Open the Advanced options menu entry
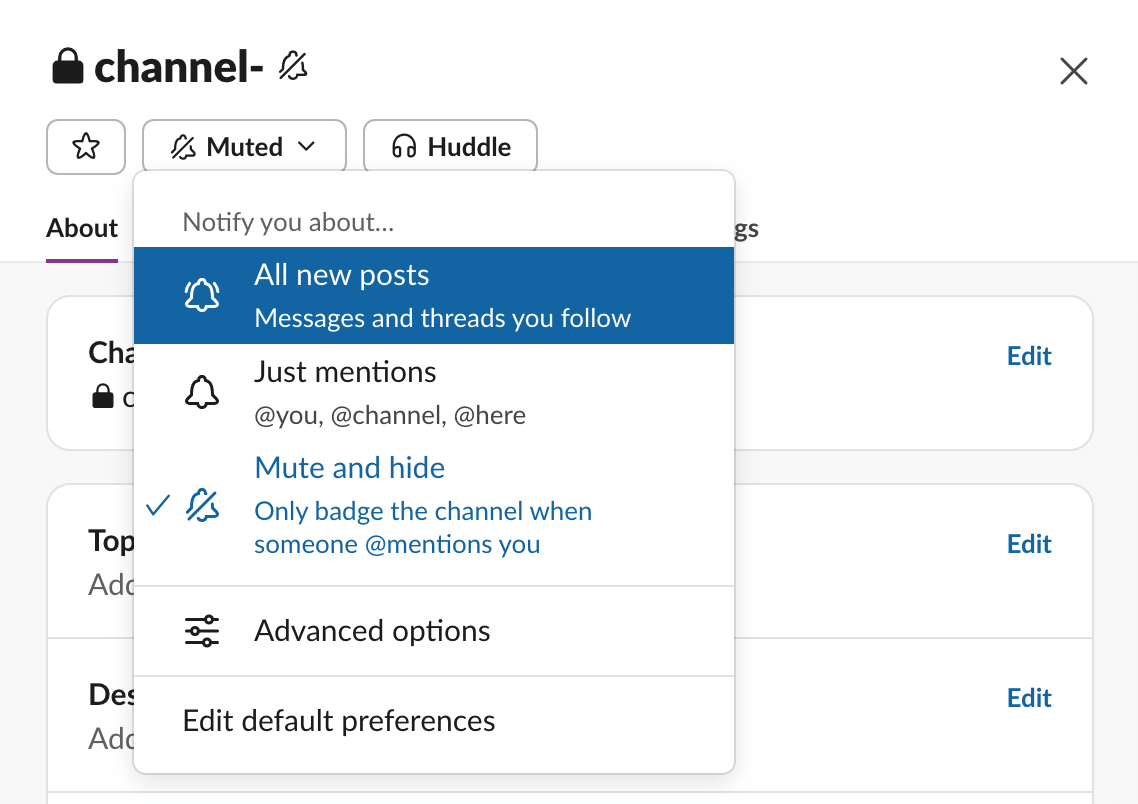Viewport: 1138px width, 804px height. [x=373, y=630]
